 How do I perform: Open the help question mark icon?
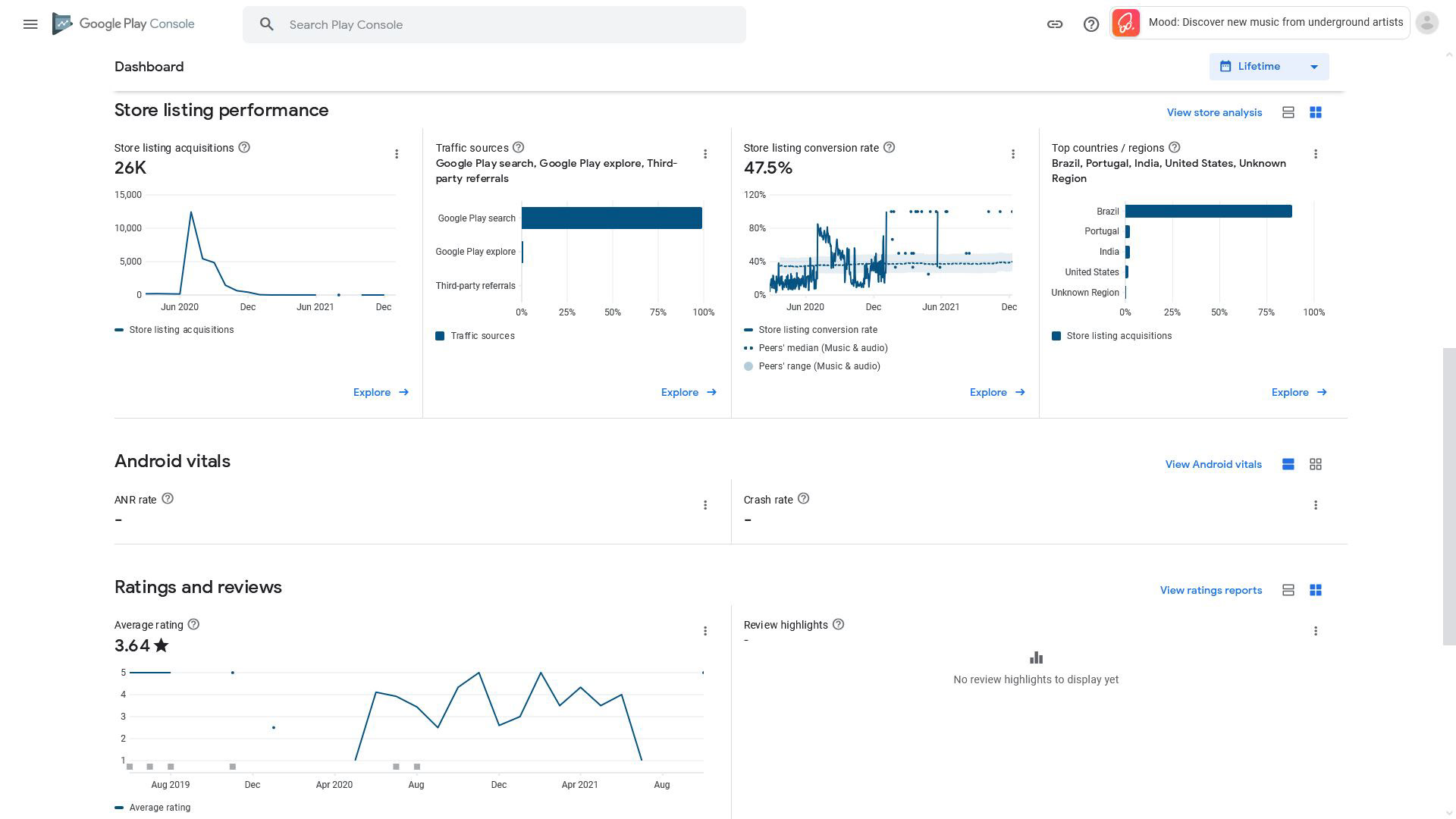(x=1091, y=24)
